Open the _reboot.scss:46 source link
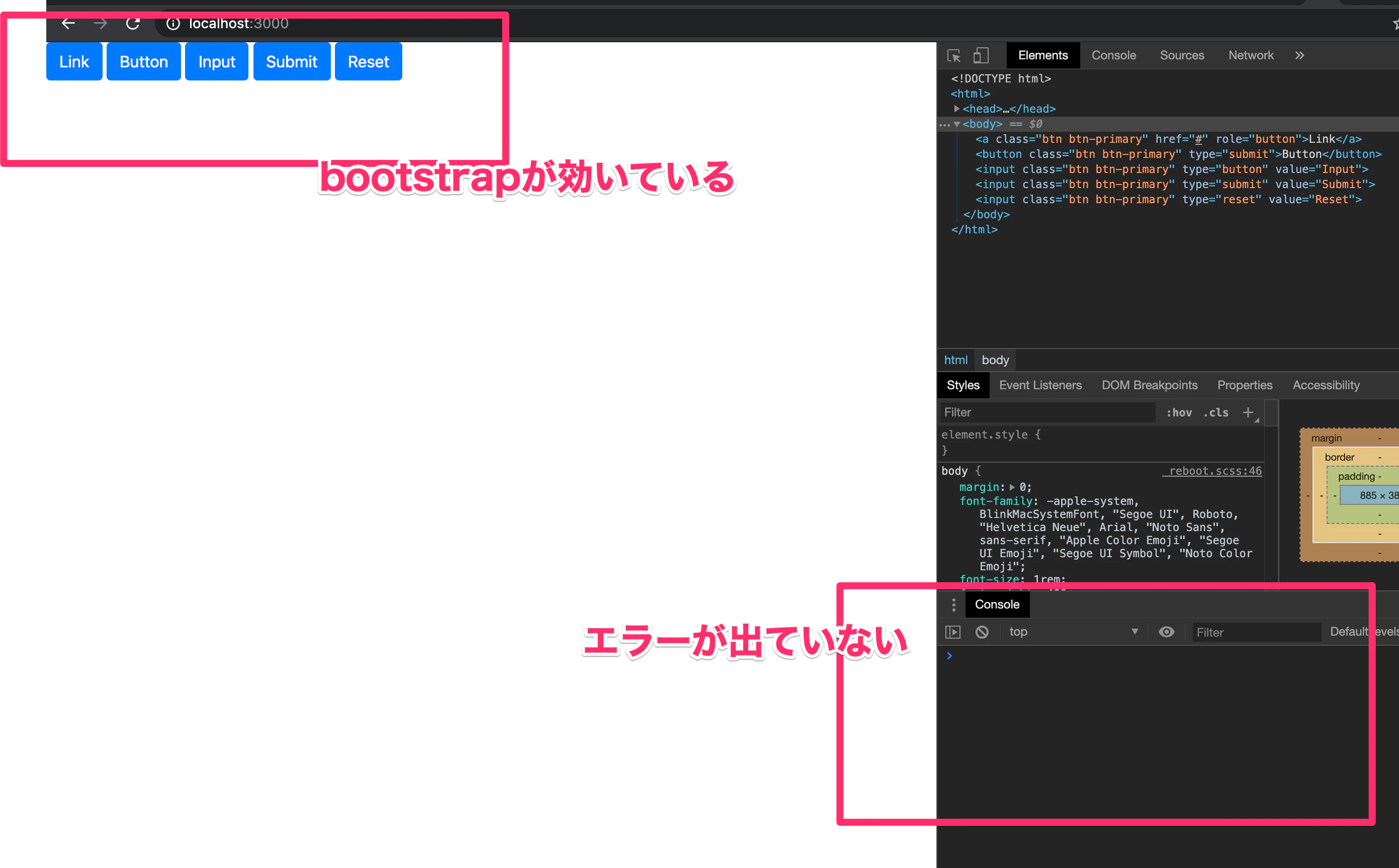Image resolution: width=1399 pixels, height=868 pixels. point(1212,471)
